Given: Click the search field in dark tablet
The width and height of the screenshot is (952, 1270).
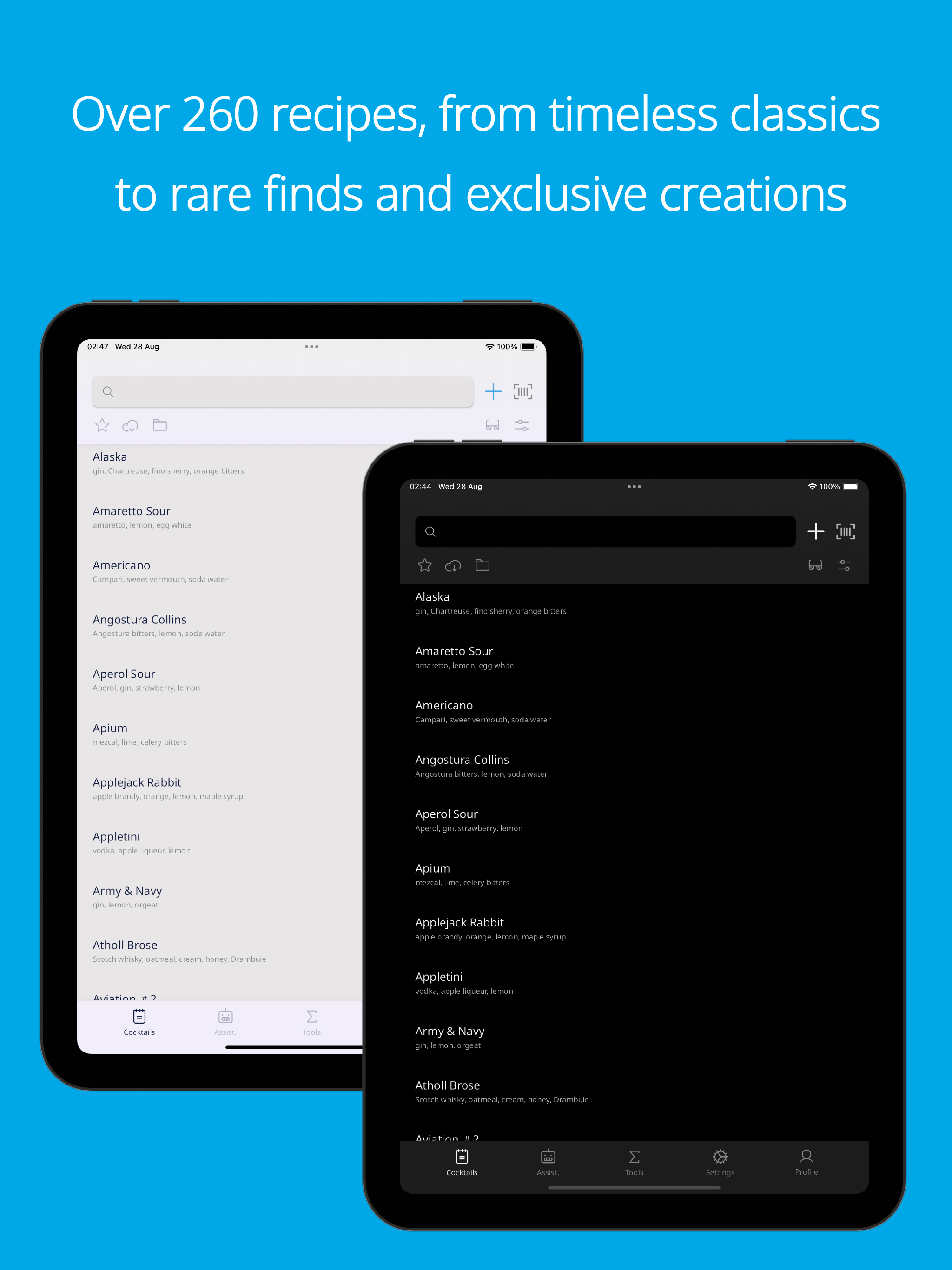Looking at the screenshot, I should coord(605,532).
